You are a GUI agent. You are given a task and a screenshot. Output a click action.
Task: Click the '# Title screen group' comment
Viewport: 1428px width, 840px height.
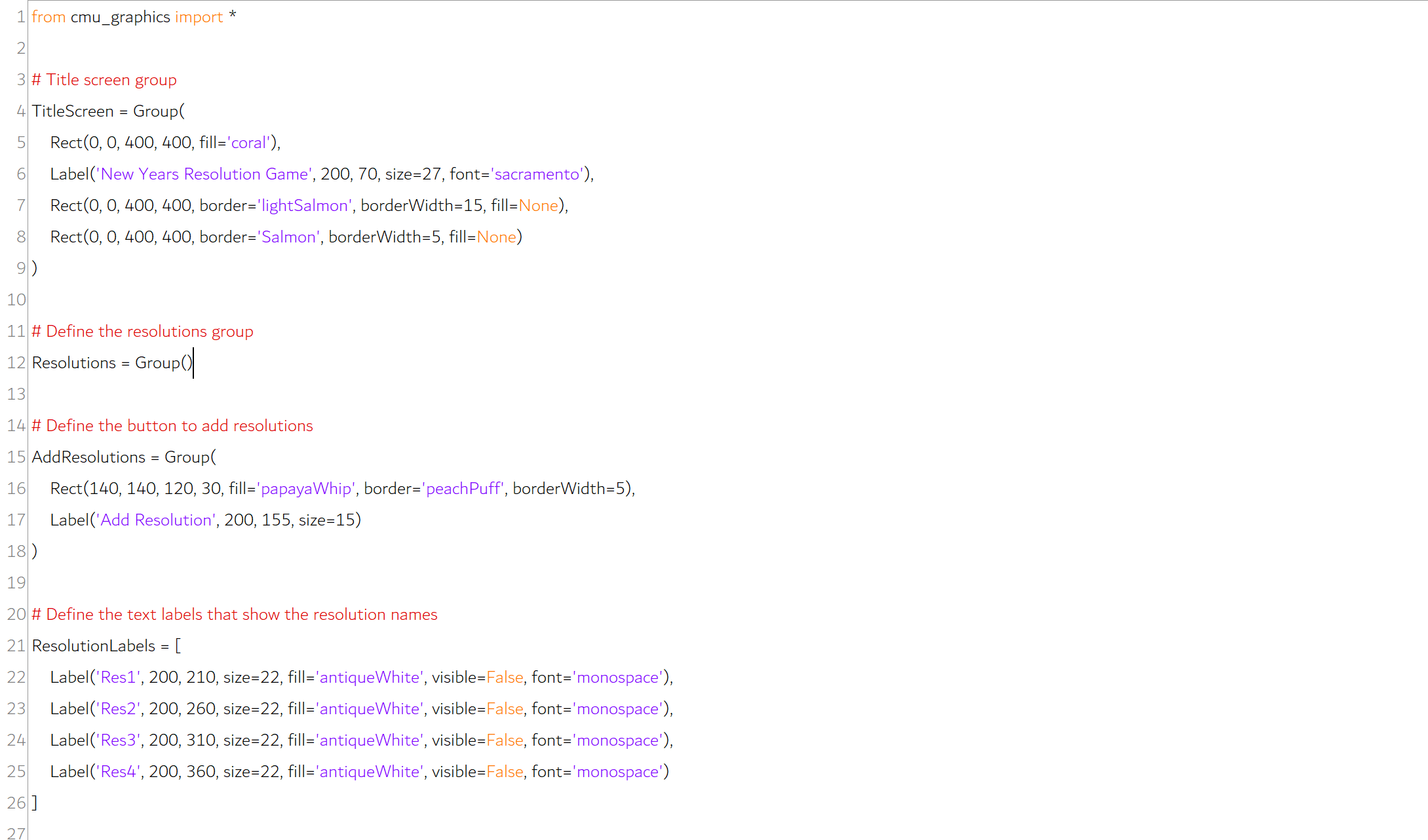[104, 80]
